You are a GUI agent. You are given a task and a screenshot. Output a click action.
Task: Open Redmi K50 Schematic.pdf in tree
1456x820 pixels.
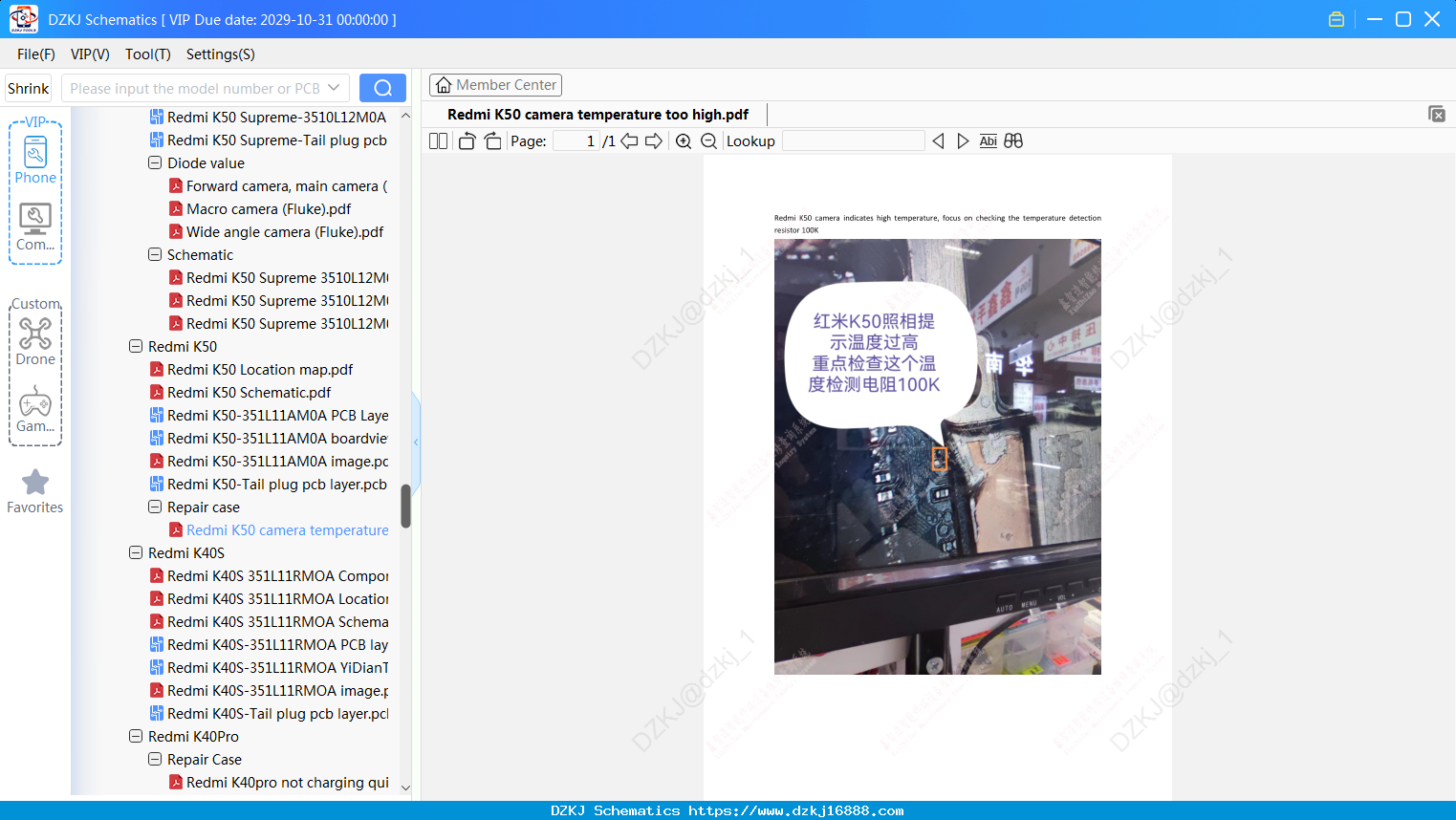click(249, 393)
